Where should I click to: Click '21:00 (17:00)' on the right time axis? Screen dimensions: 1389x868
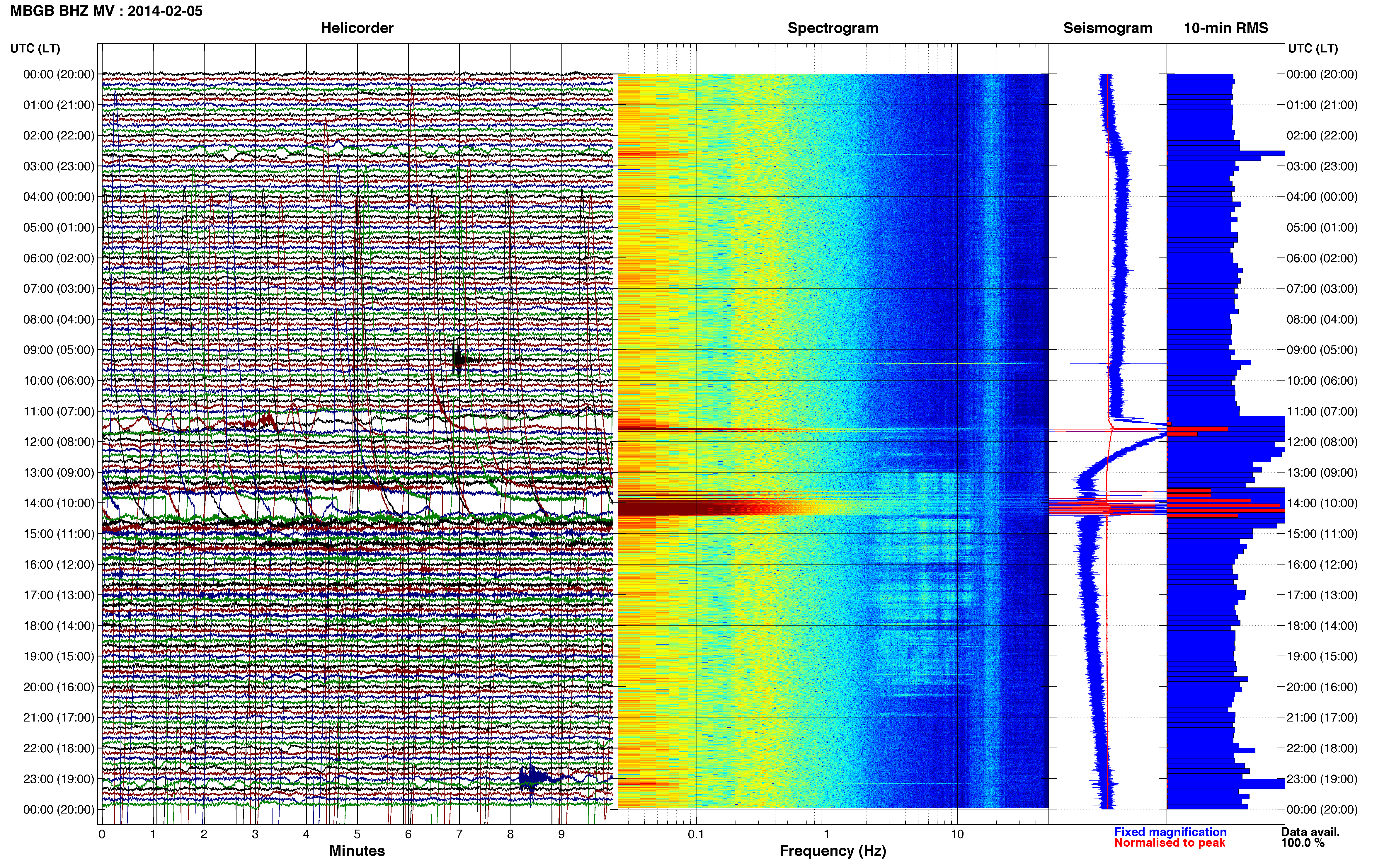pyautogui.click(x=1322, y=718)
